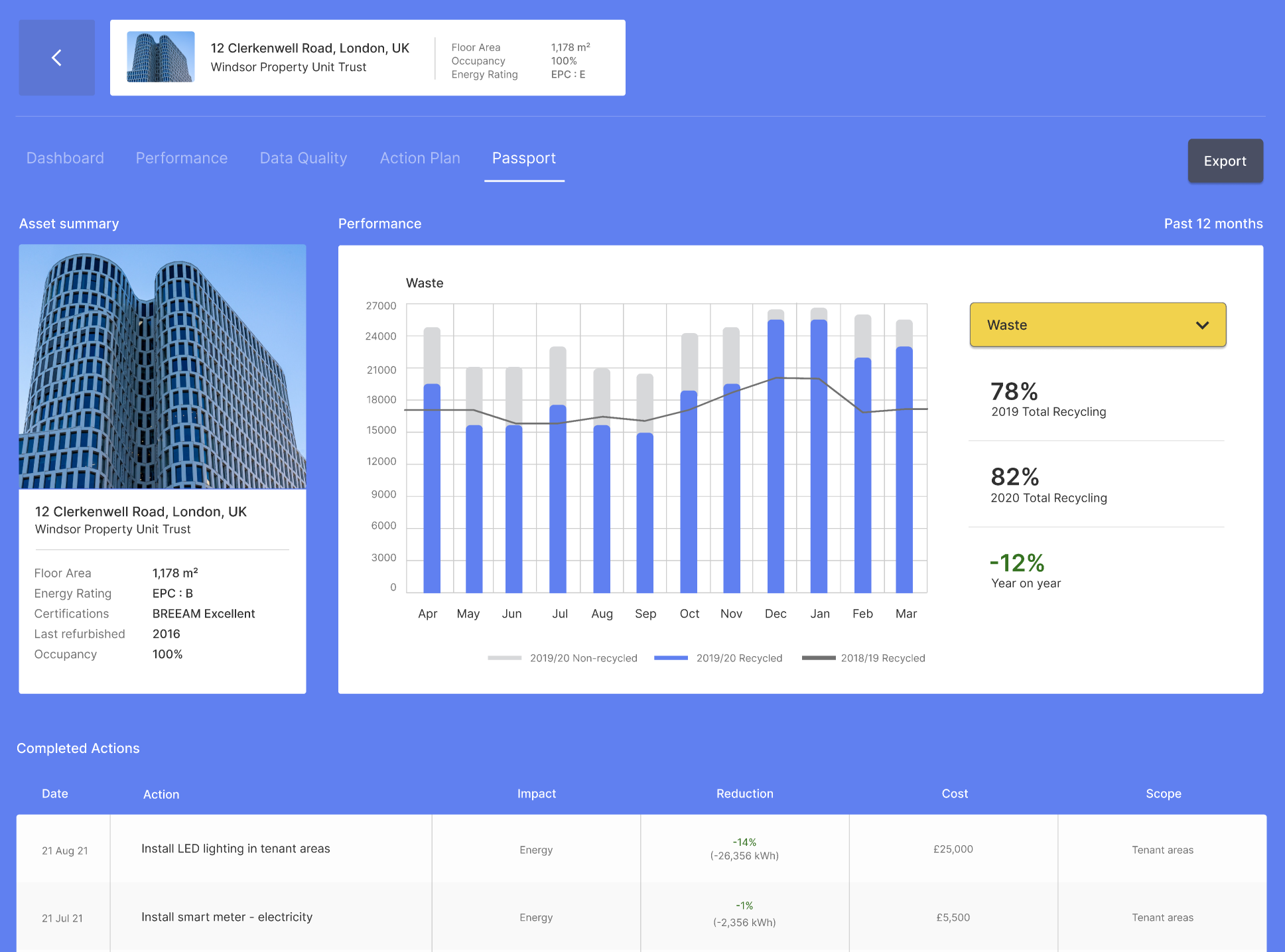Open the Past 12 months selector

pyautogui.click(x=1213, y=224)
